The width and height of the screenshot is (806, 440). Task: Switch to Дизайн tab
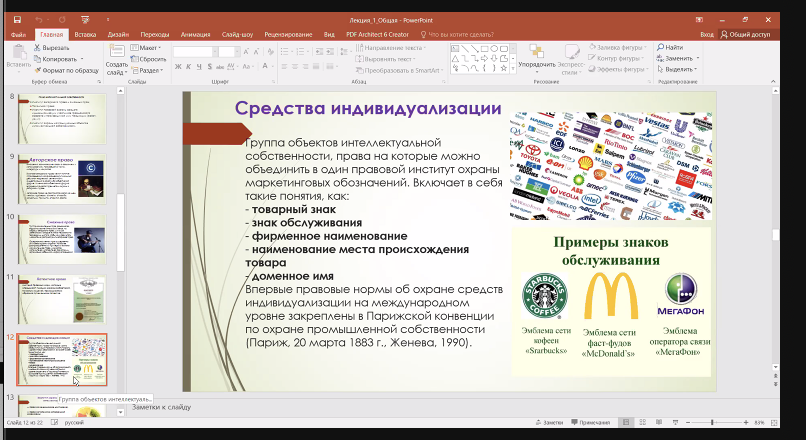[118, 34]
